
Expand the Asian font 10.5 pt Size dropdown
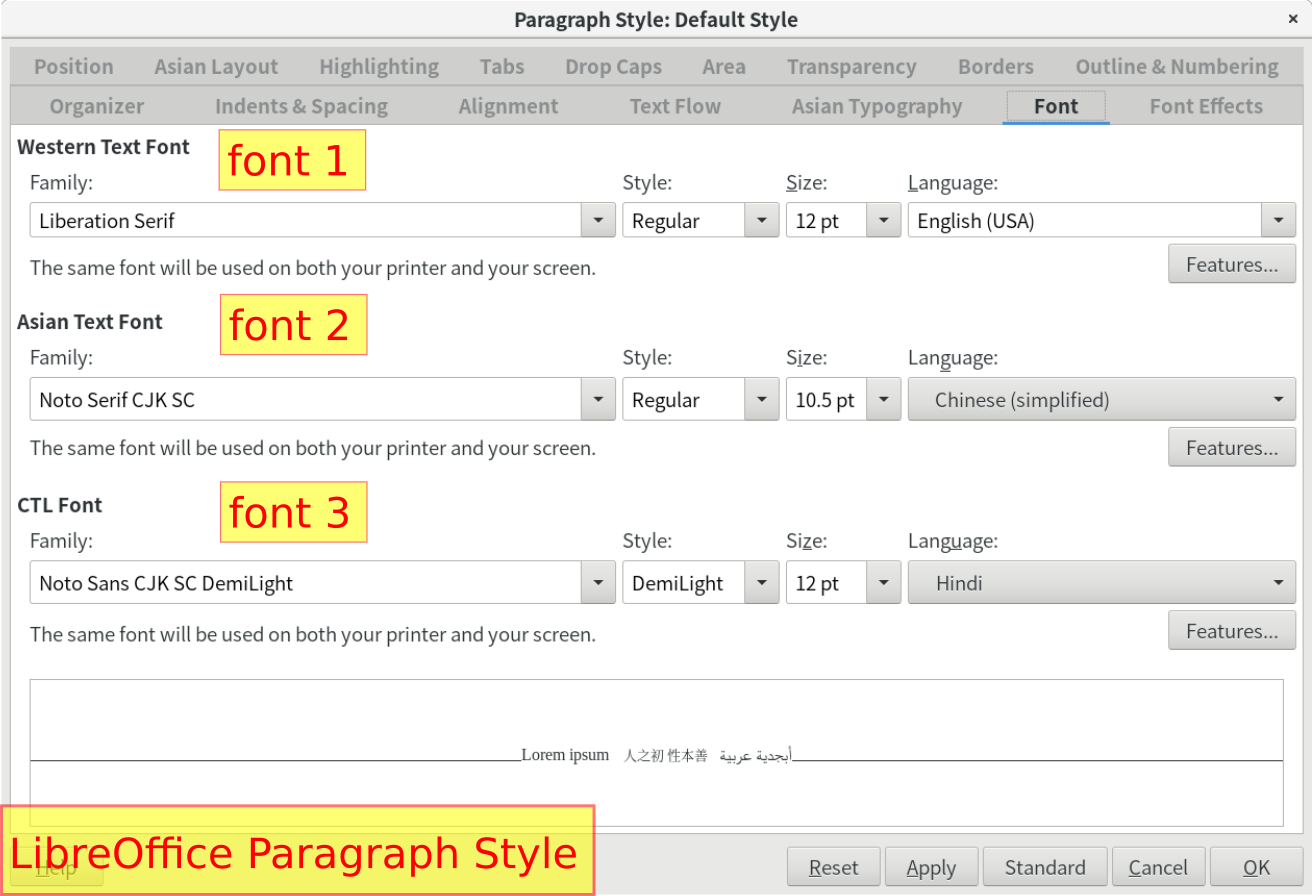[x=883, y=399]
